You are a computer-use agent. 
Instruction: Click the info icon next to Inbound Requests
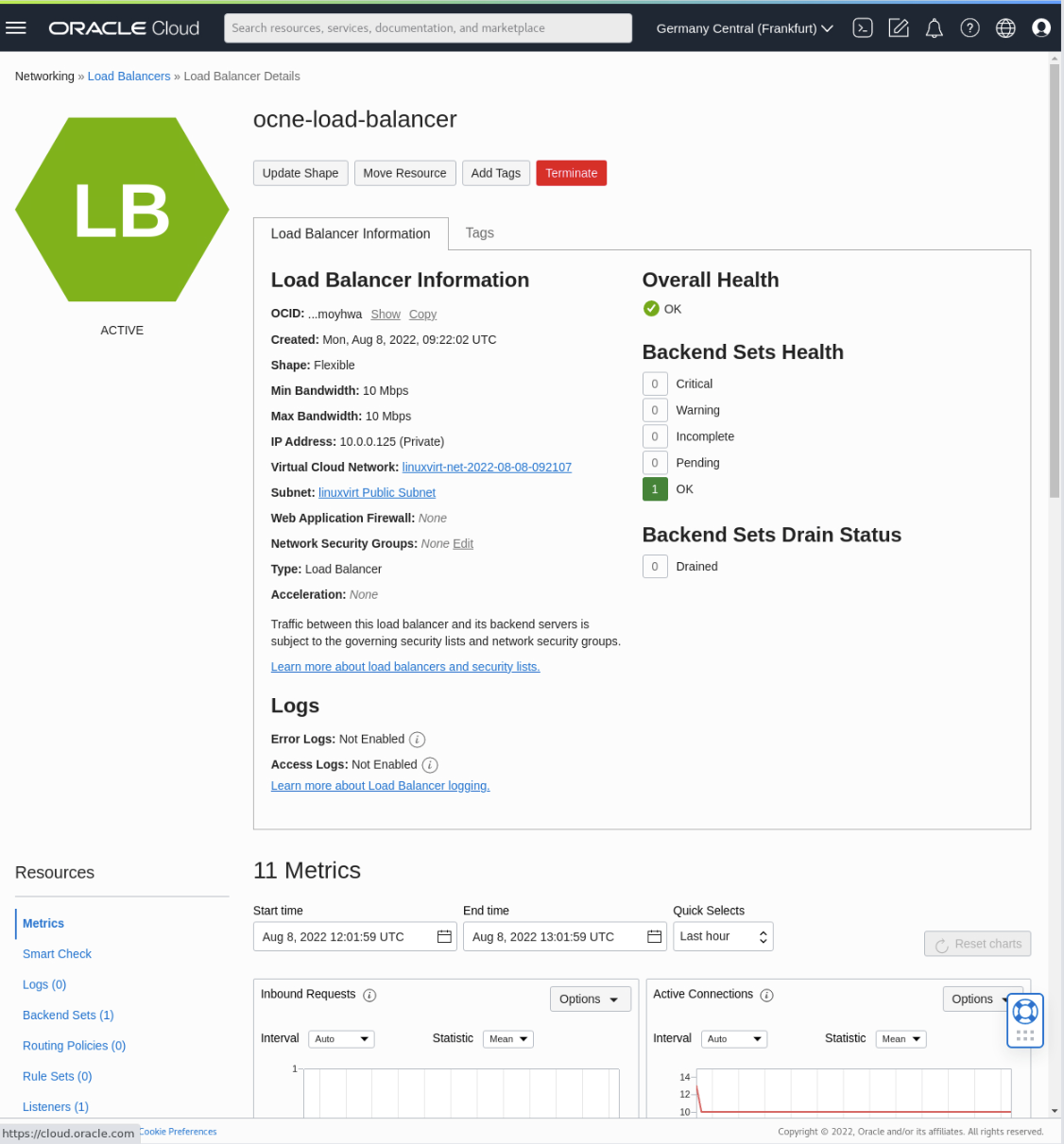(x=369, y=994)
